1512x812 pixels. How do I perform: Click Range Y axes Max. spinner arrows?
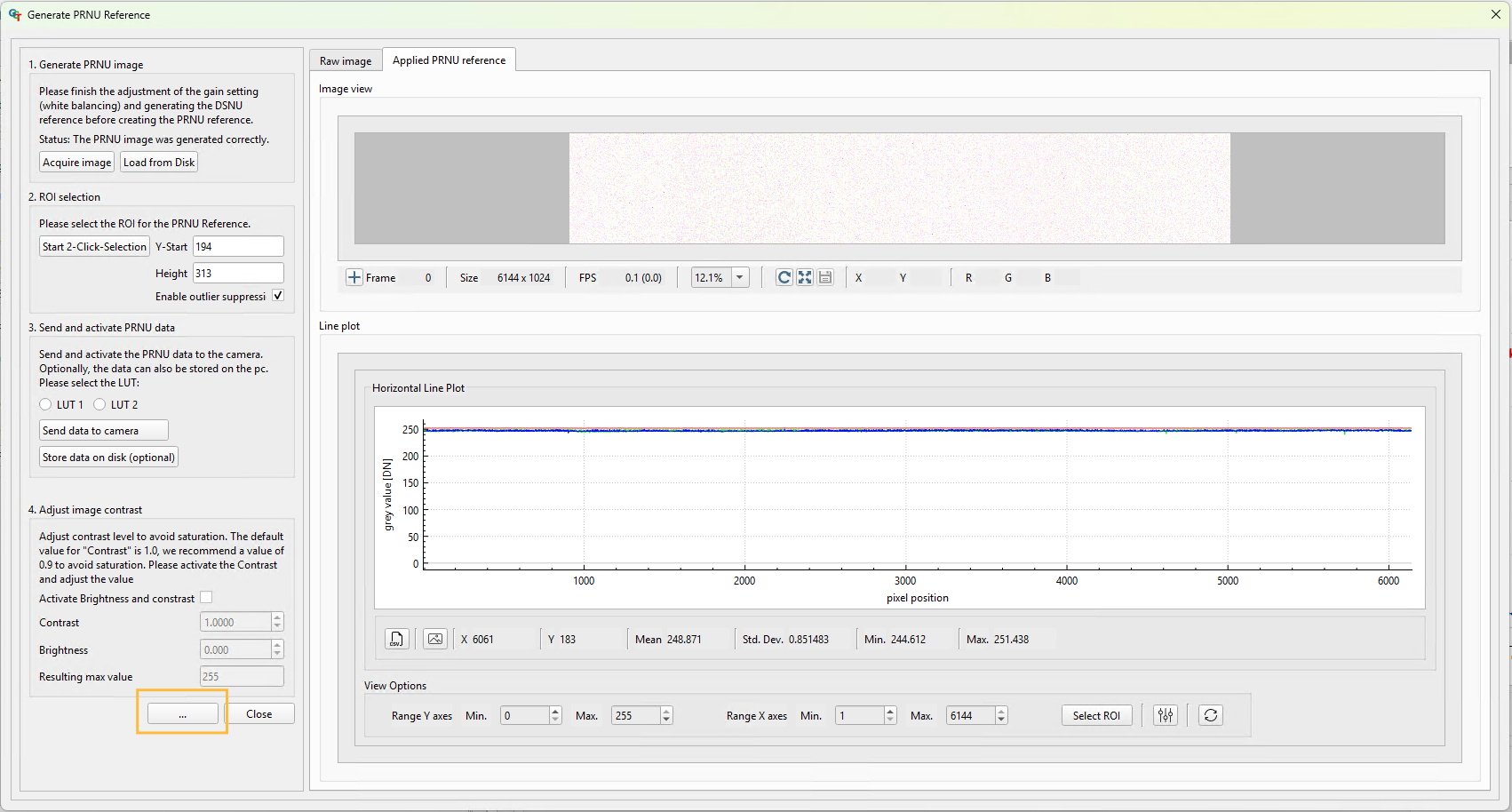pyautogui.click(x=666, y=715)
